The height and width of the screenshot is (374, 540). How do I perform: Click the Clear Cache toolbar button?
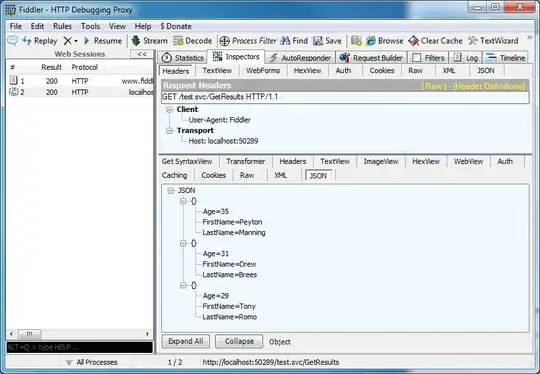coord(435,41)
